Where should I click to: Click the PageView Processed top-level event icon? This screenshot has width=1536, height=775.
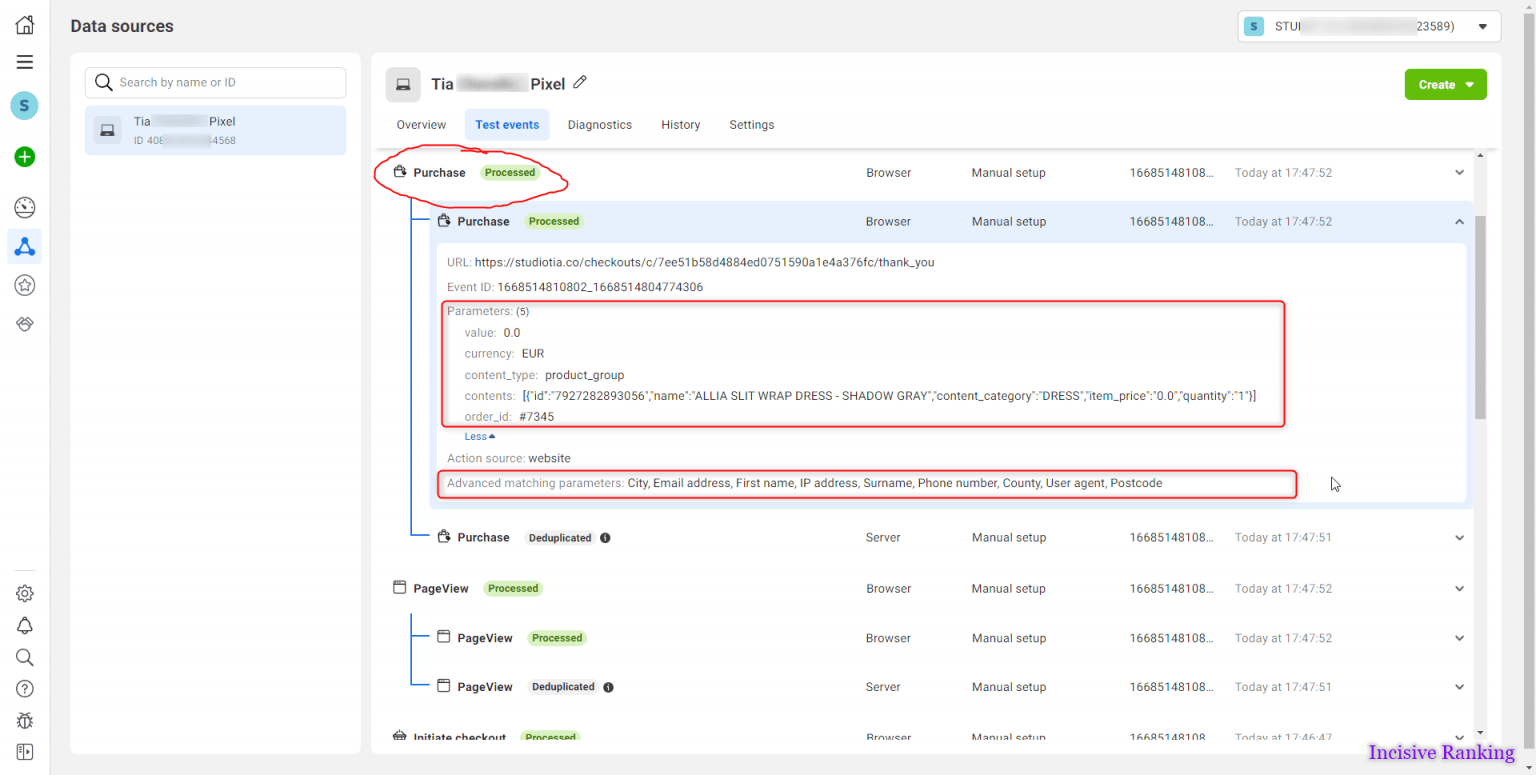point(400,588)
